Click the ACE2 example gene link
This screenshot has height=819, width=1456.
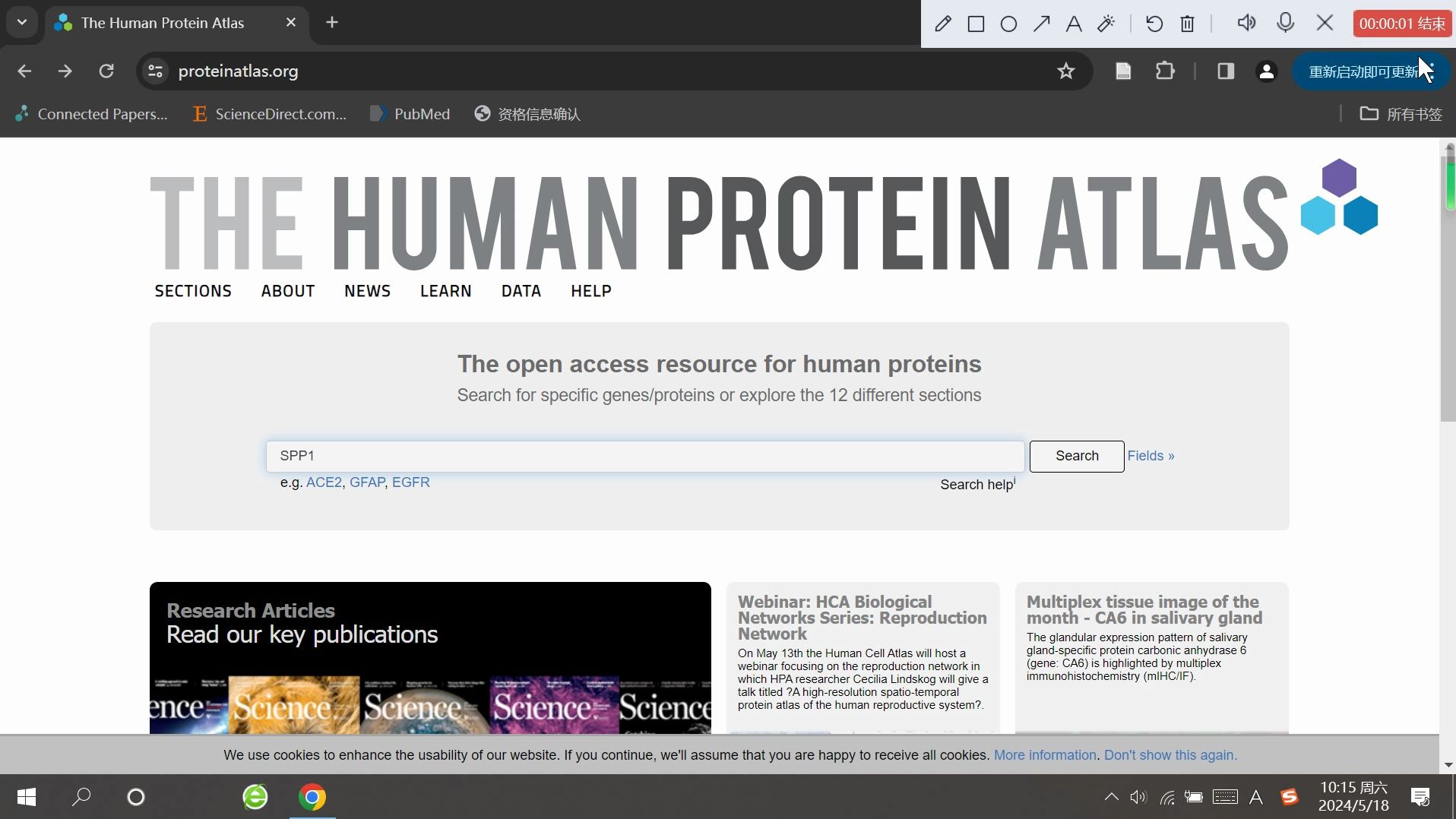tap(324, 482)
